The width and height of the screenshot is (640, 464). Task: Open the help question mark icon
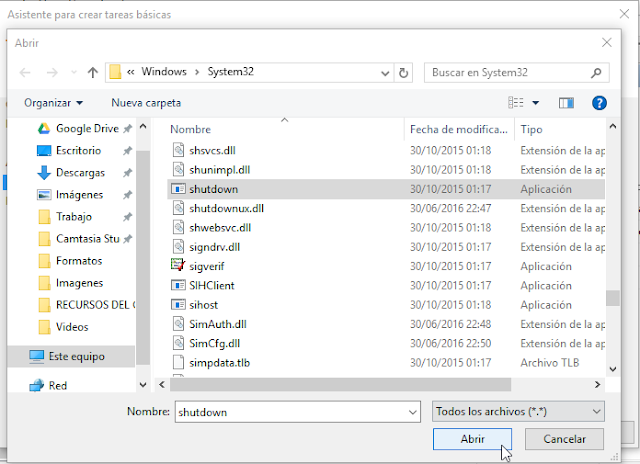coord(599,103)
